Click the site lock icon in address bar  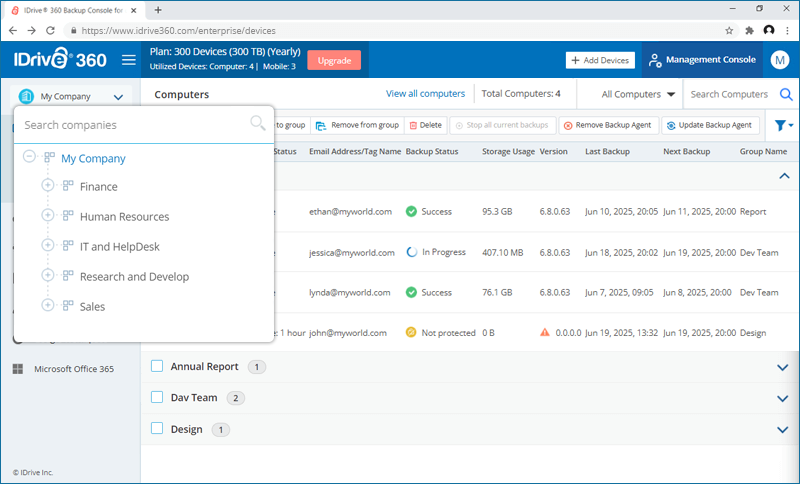point(73,31)
